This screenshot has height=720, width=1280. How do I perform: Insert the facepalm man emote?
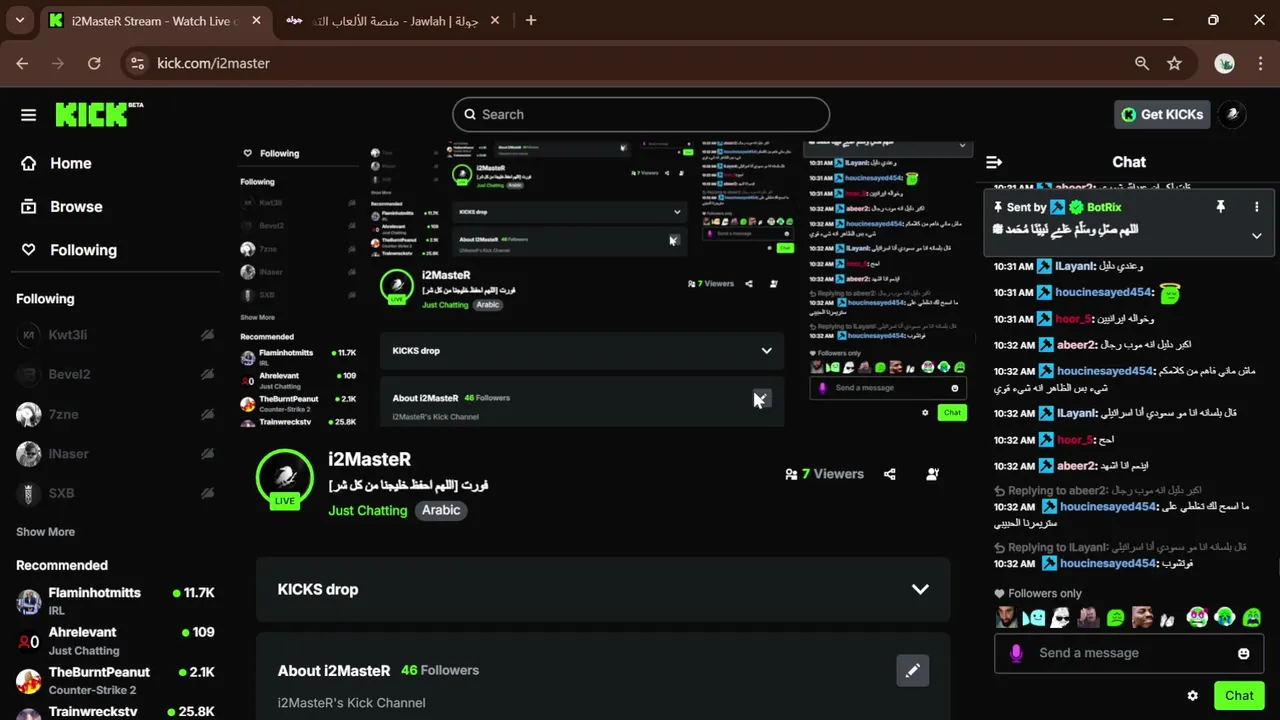coord(1088,618)
